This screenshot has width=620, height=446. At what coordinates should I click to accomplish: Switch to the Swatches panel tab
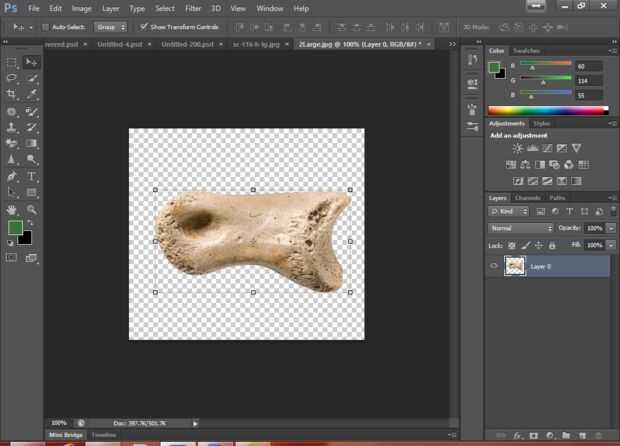[x=526, y=50]
